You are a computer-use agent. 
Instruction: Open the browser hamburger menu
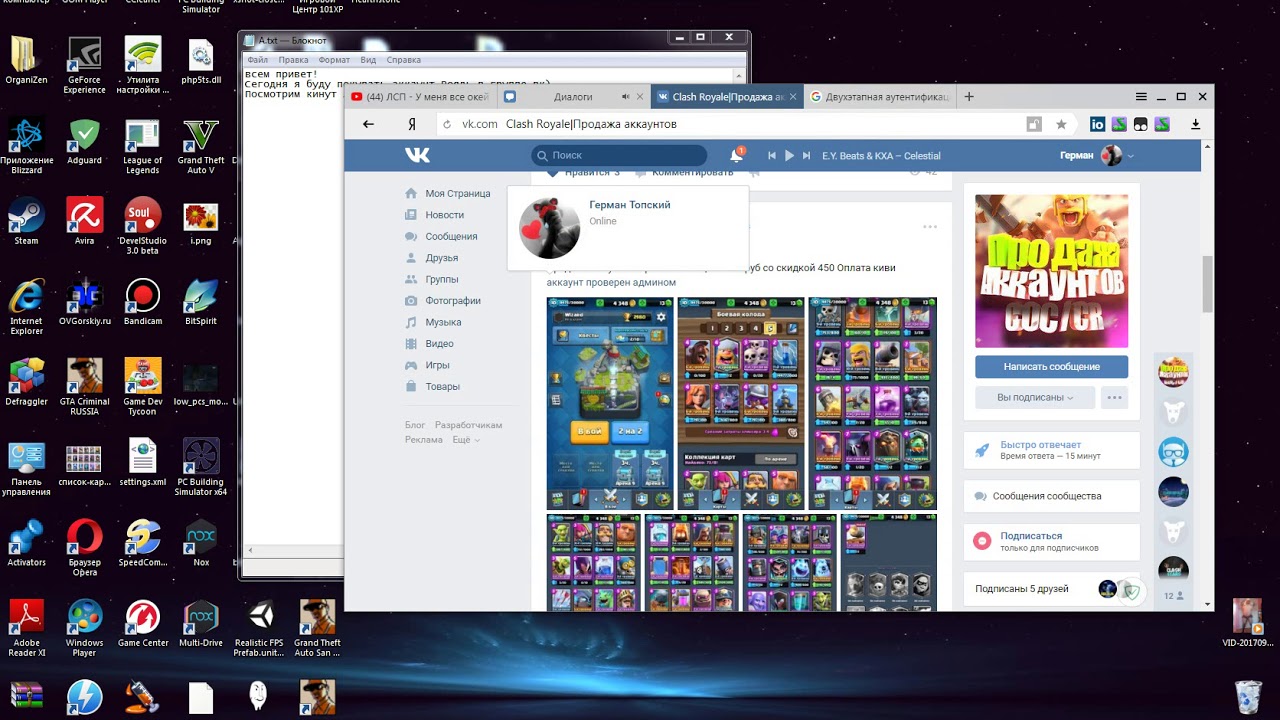coord(1141,97)
